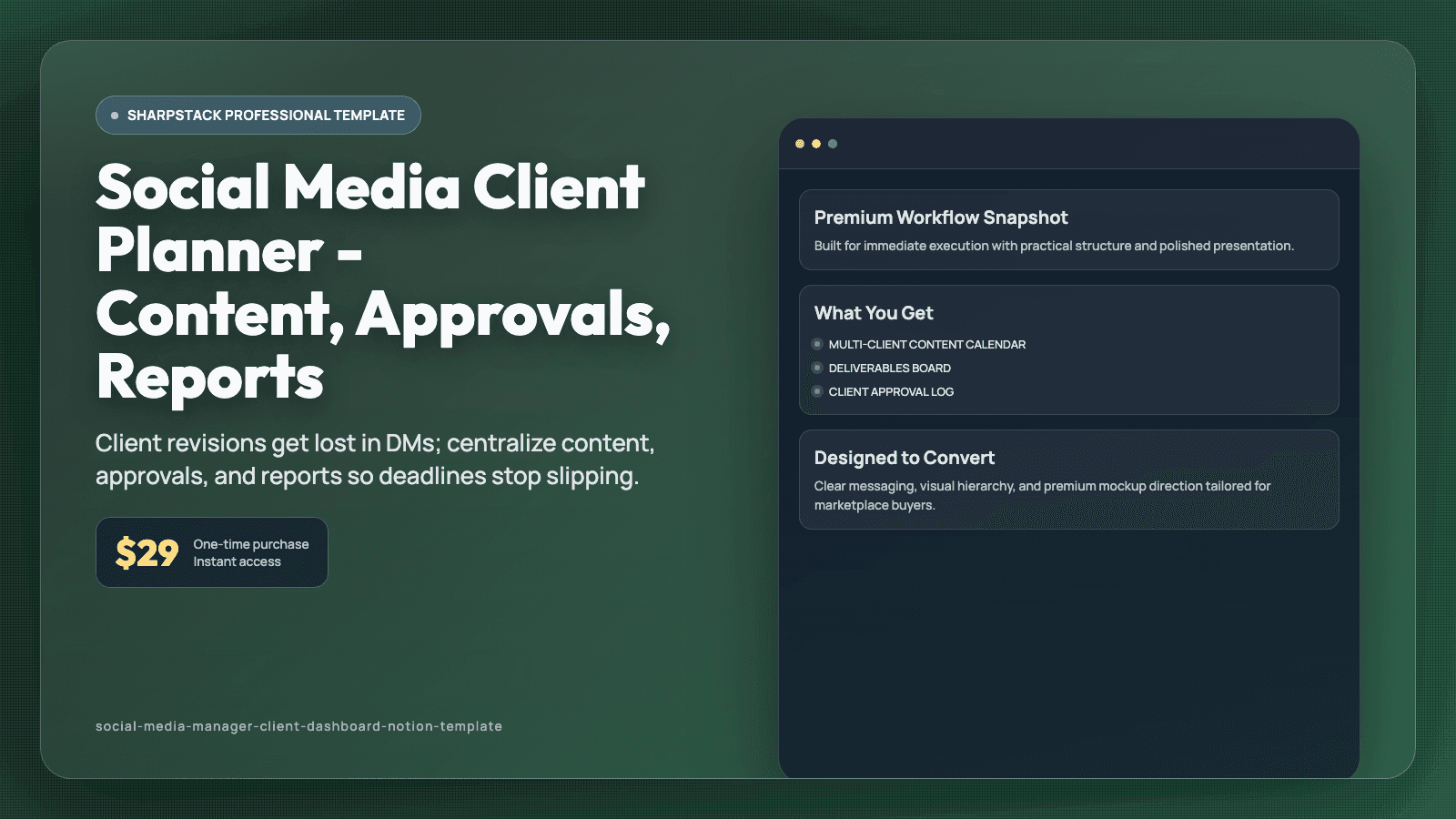Click the green traffic light dot

tap(833, 143)
